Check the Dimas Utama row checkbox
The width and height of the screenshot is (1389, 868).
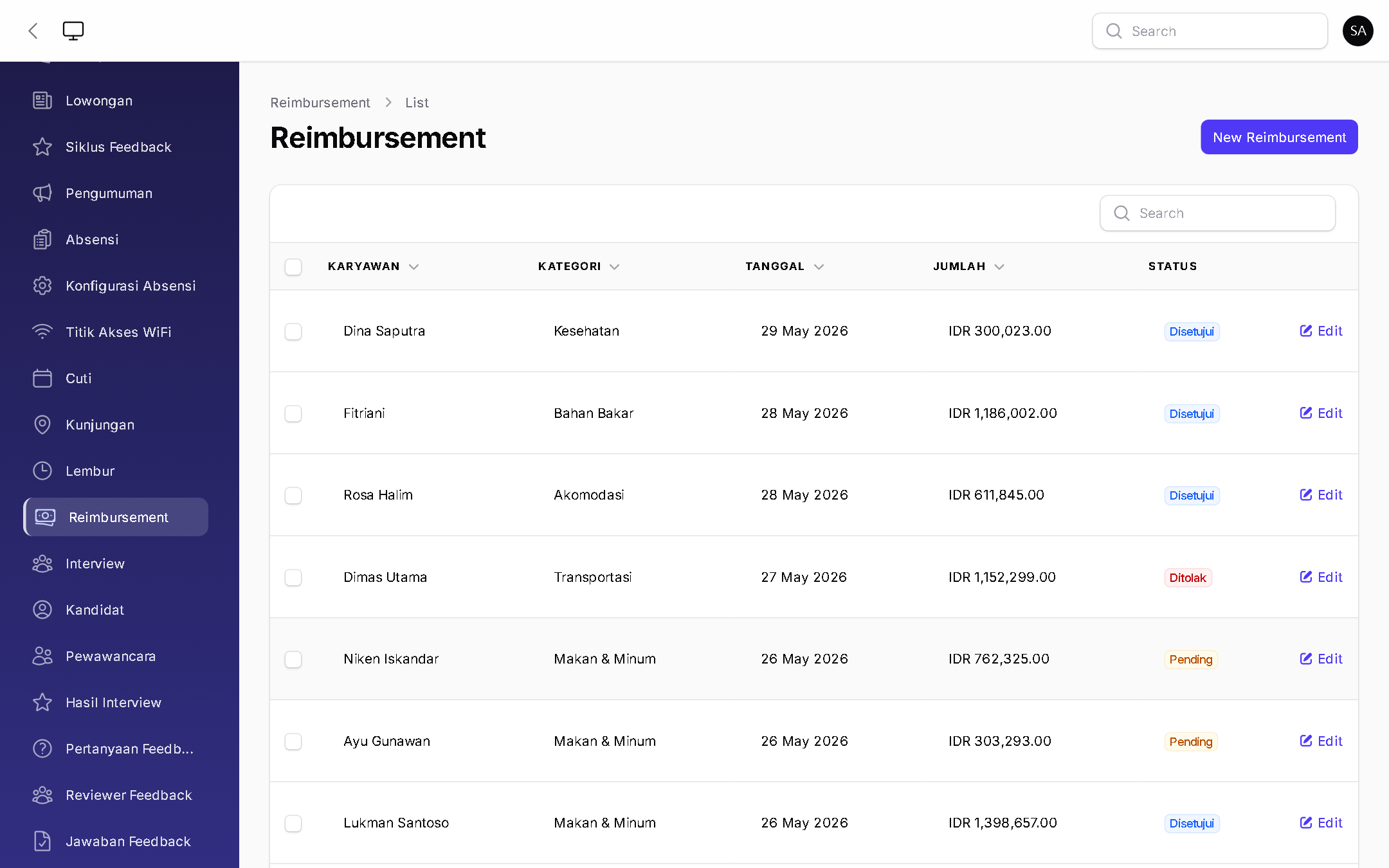point(293,577)
